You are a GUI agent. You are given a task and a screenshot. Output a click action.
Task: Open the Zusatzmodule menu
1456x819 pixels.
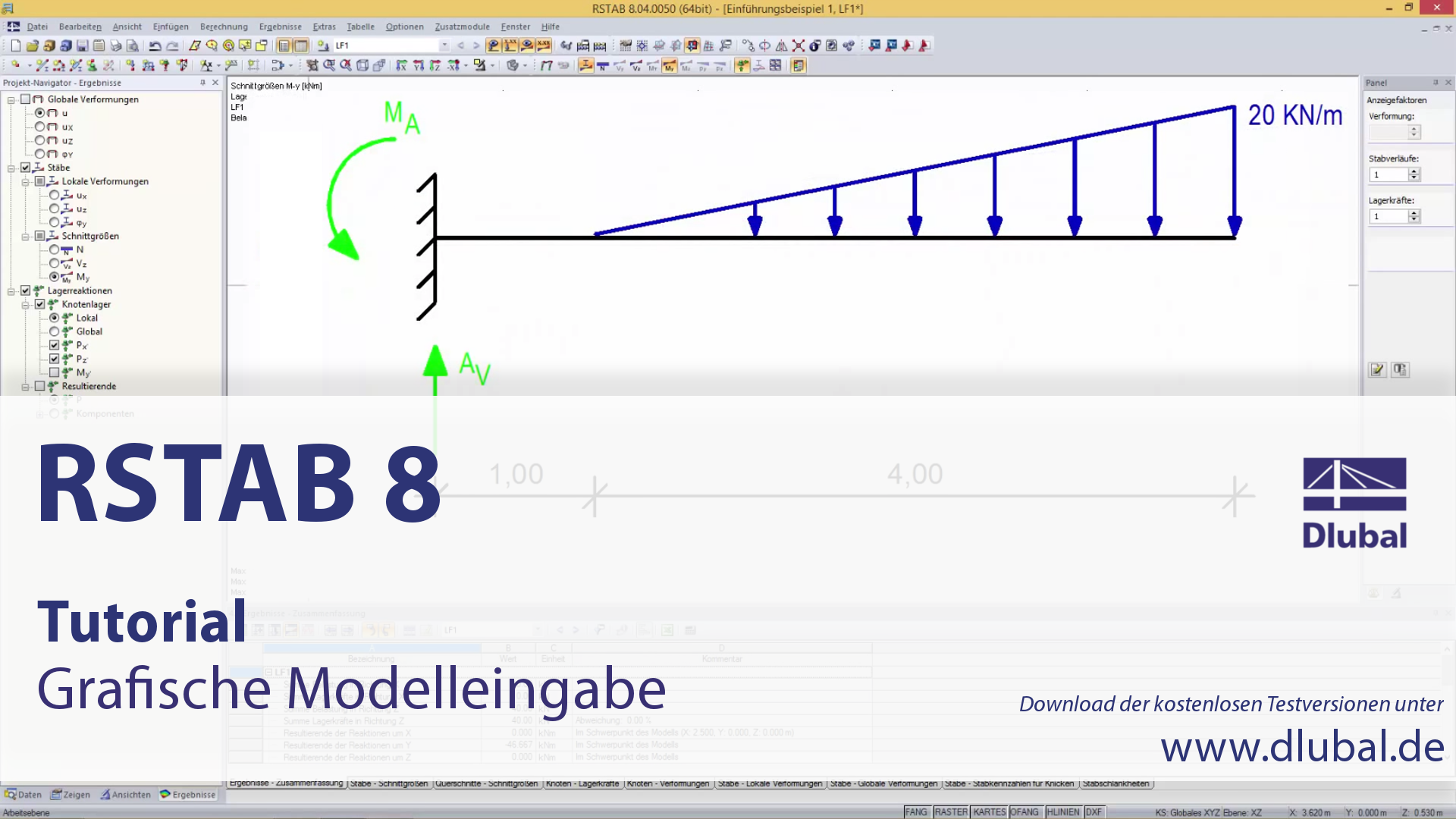[462, 27]
